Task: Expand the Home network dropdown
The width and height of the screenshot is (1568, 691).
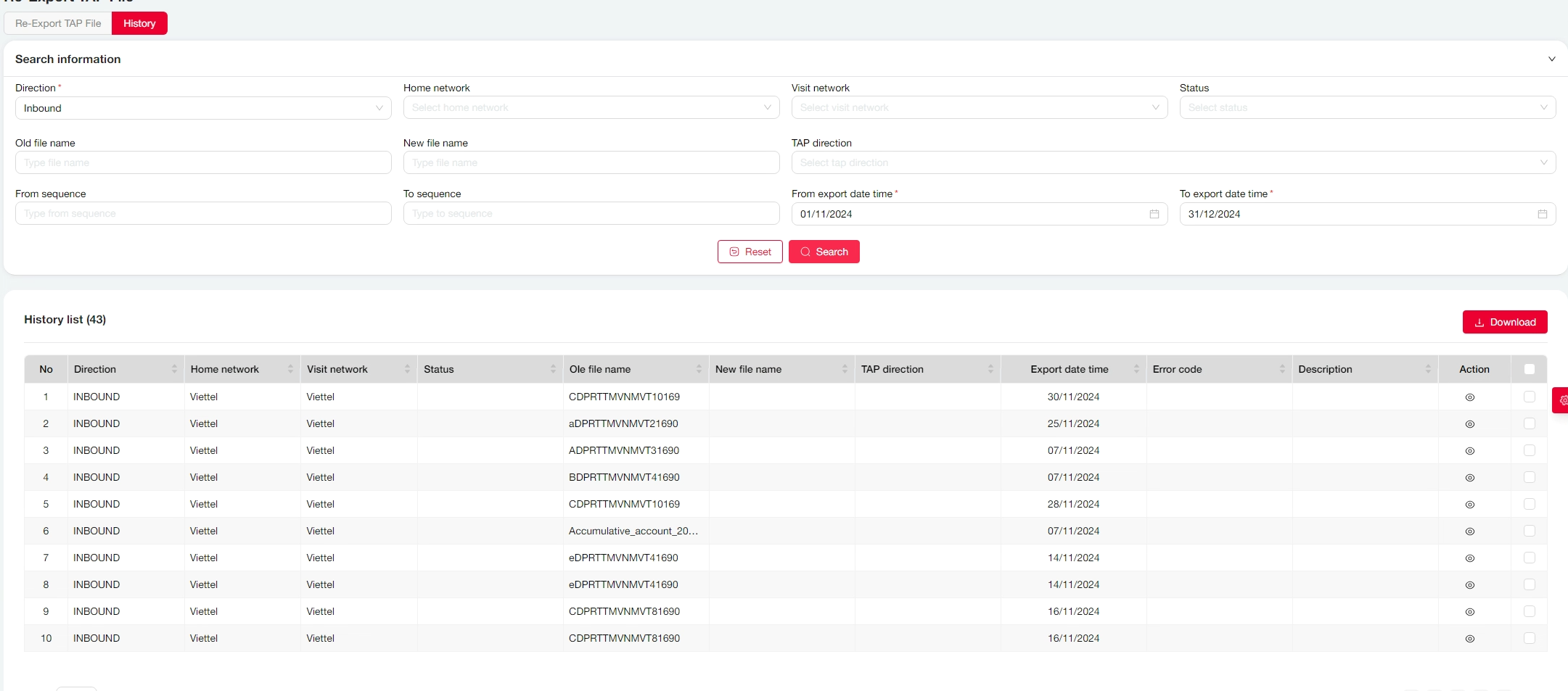Action: (591, 107)
